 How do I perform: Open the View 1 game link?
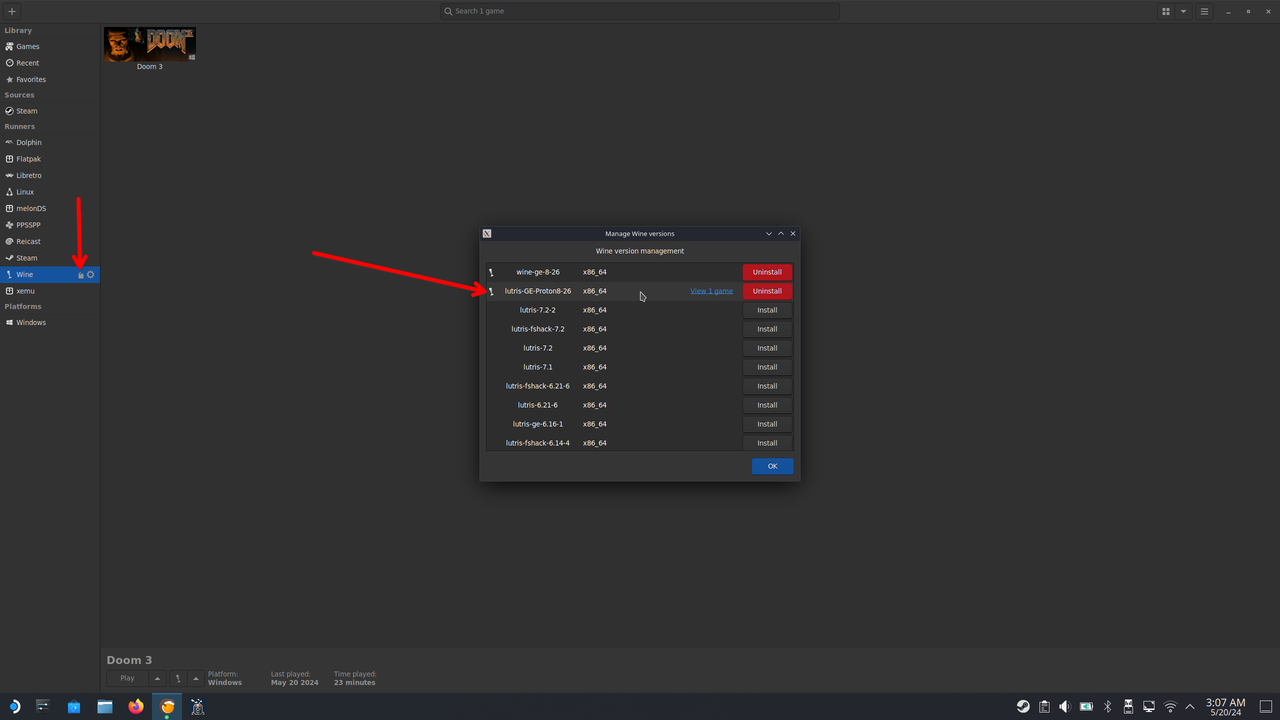pos(711,291)
